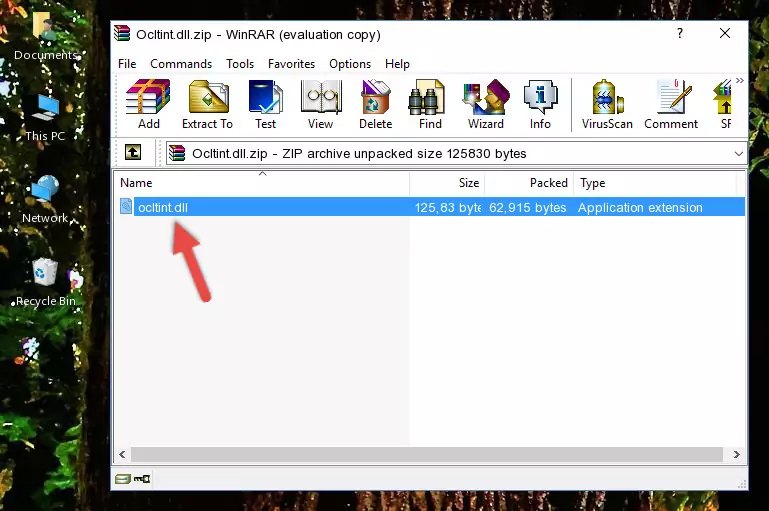Screen dimensions: 769x511
Task: Open the Commands menu
Action: (x=181, y=64)
